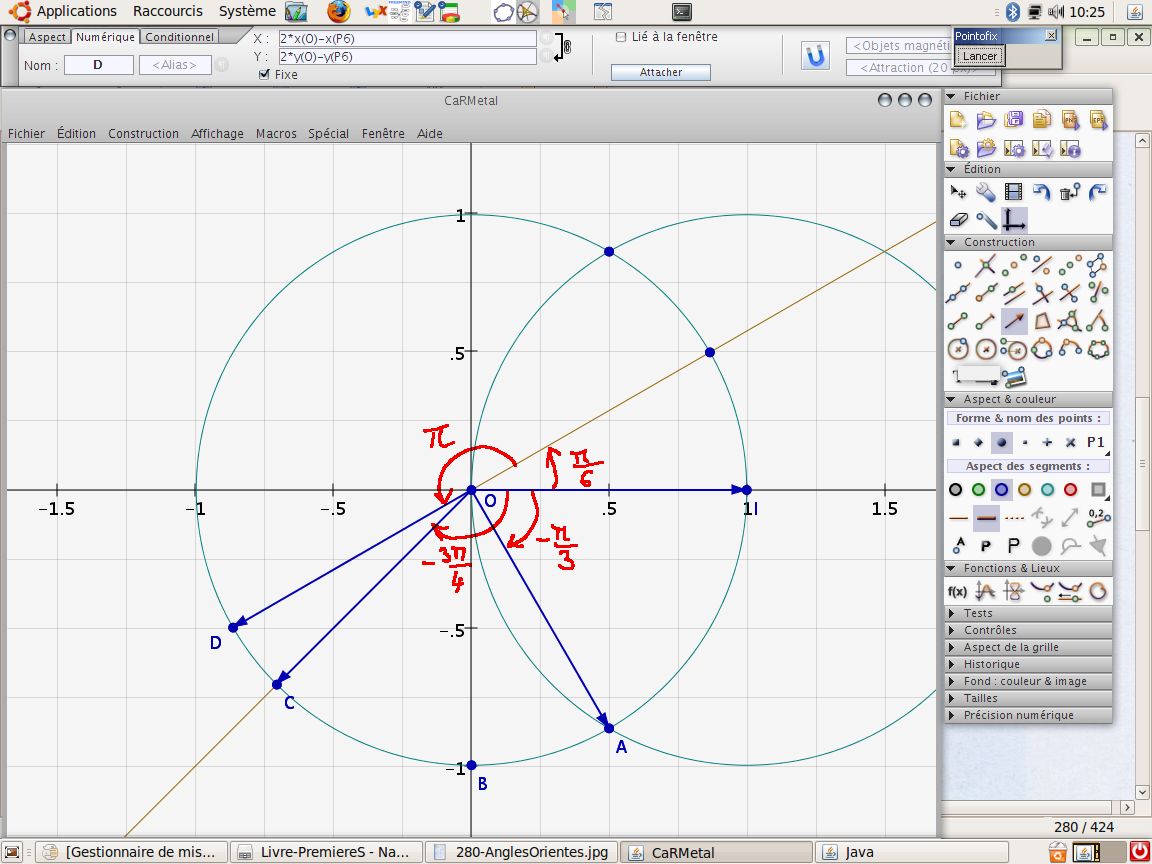Expand the Tests panel section
The width and height of the screenshot is (1152, 864).
click(x=978, y=613)
